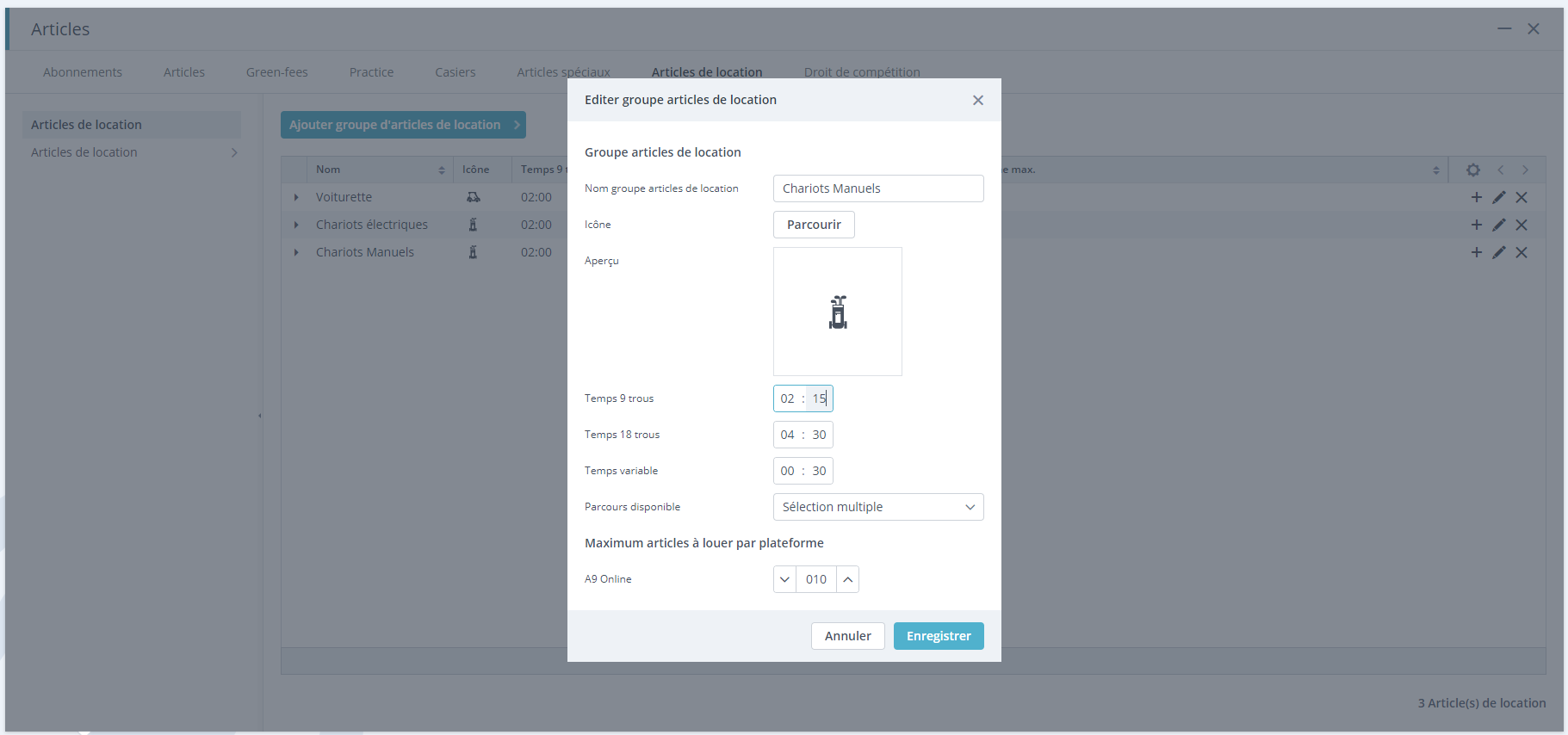Viewport: 1568px width, 735px height.
Task: Close the Editer groupe dialog
Action: (x=977, y=100)
